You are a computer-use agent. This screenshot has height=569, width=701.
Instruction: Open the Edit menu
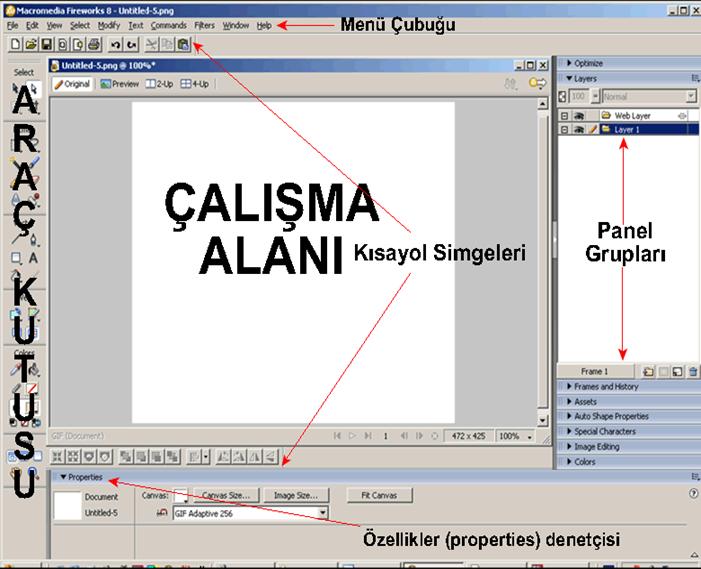32,25
